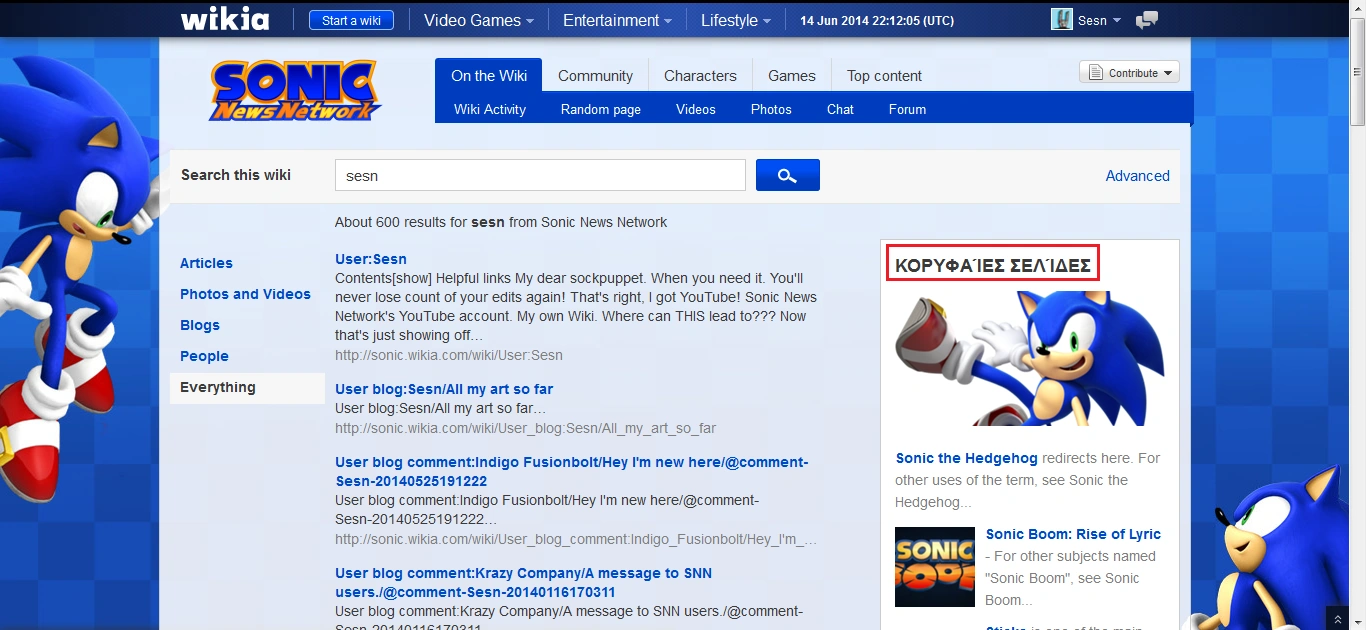The height and width of the screenshot is (630, 1366).
Task: Expand the Entertainment dropdown menu
Action: click(617, 20)
